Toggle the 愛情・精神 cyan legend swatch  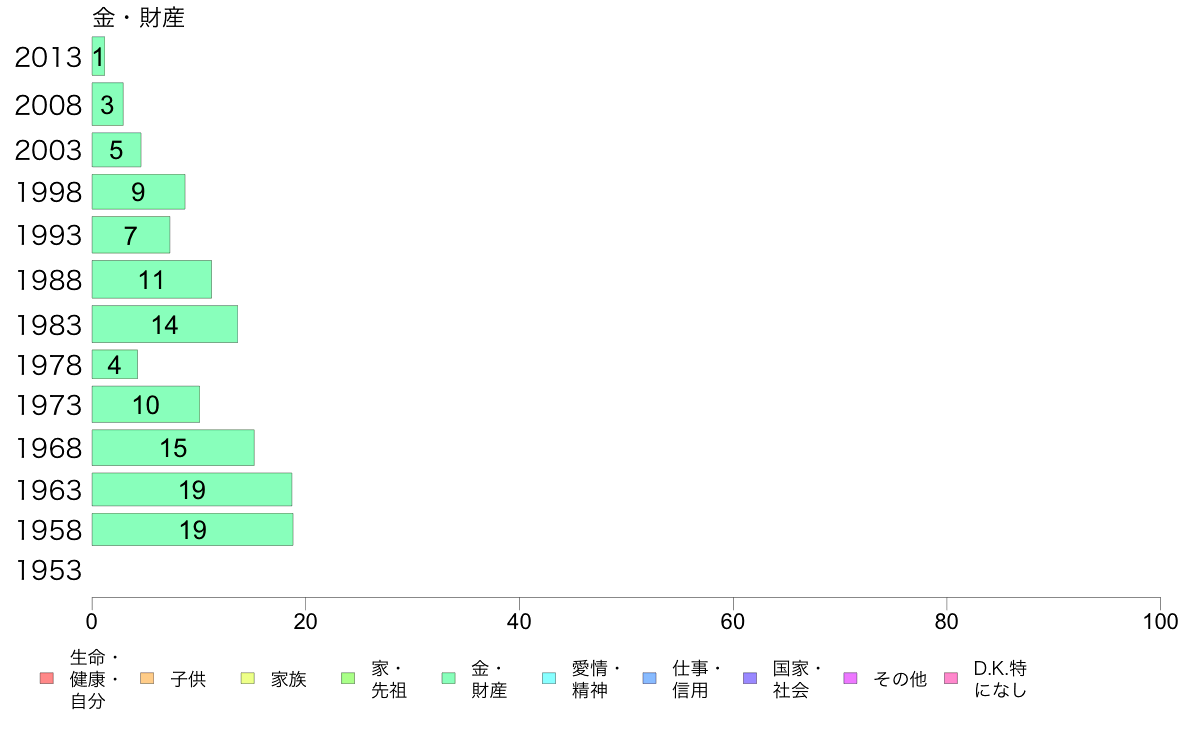(549, 678)
